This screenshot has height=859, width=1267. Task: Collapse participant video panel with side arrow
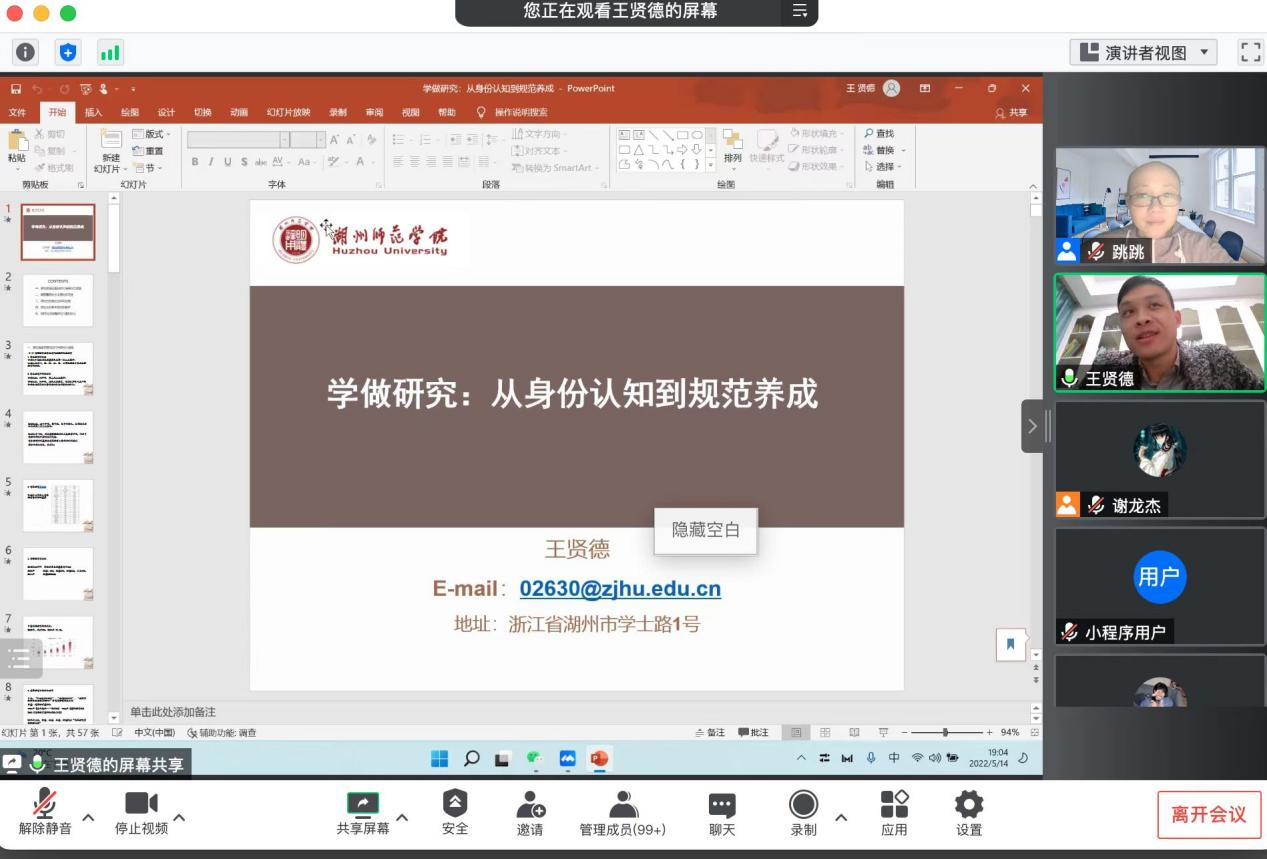[1032, 426]
